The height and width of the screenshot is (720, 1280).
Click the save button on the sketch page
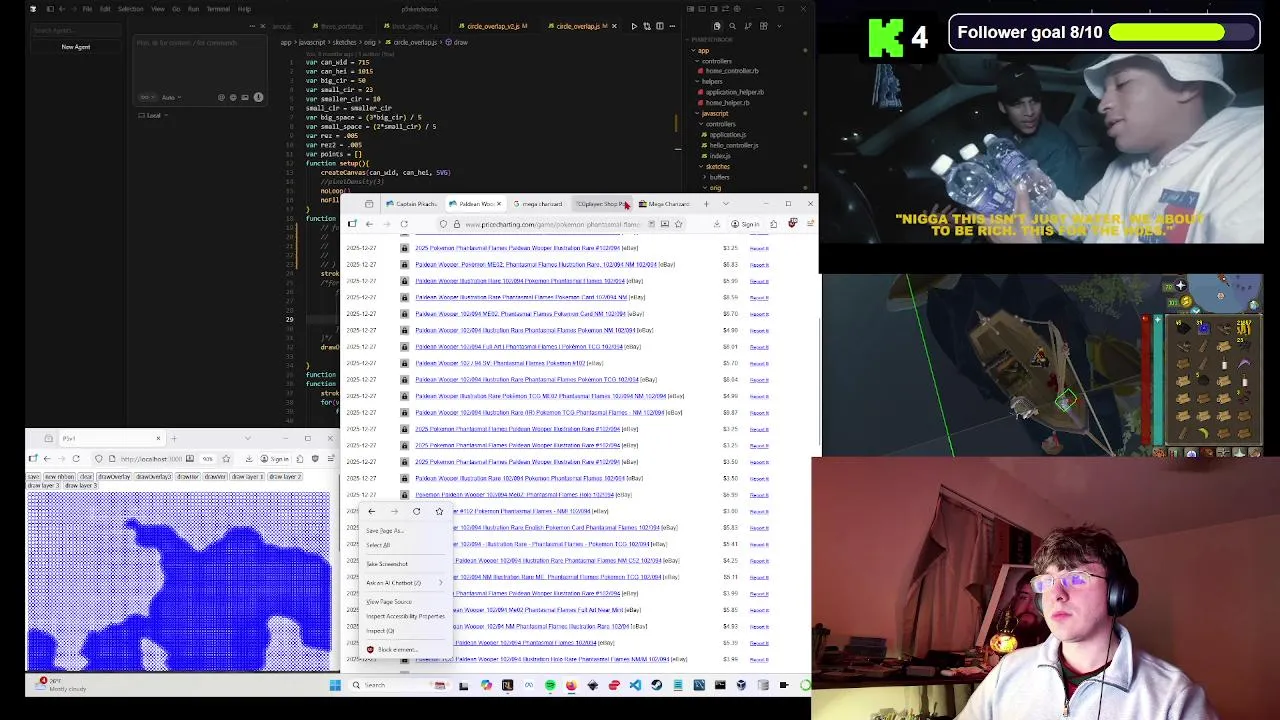(x=33, y=477)
